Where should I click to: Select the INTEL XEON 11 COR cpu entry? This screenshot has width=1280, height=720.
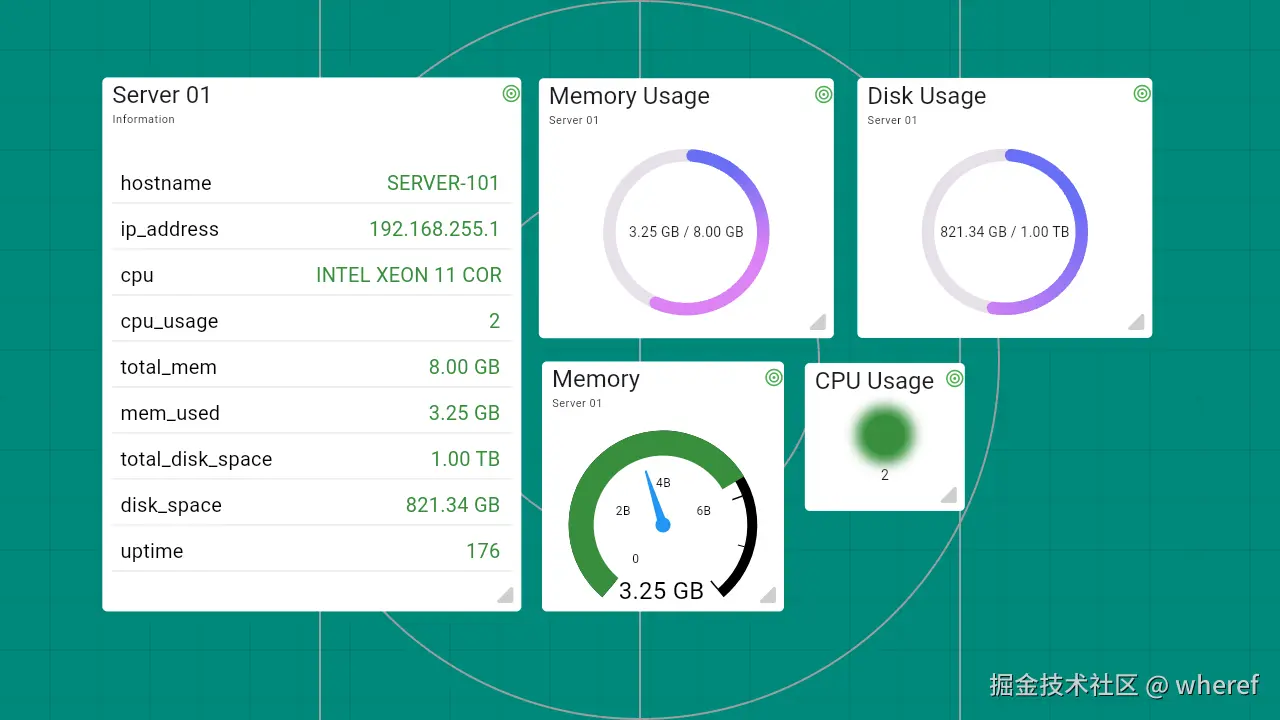point(408,274)
